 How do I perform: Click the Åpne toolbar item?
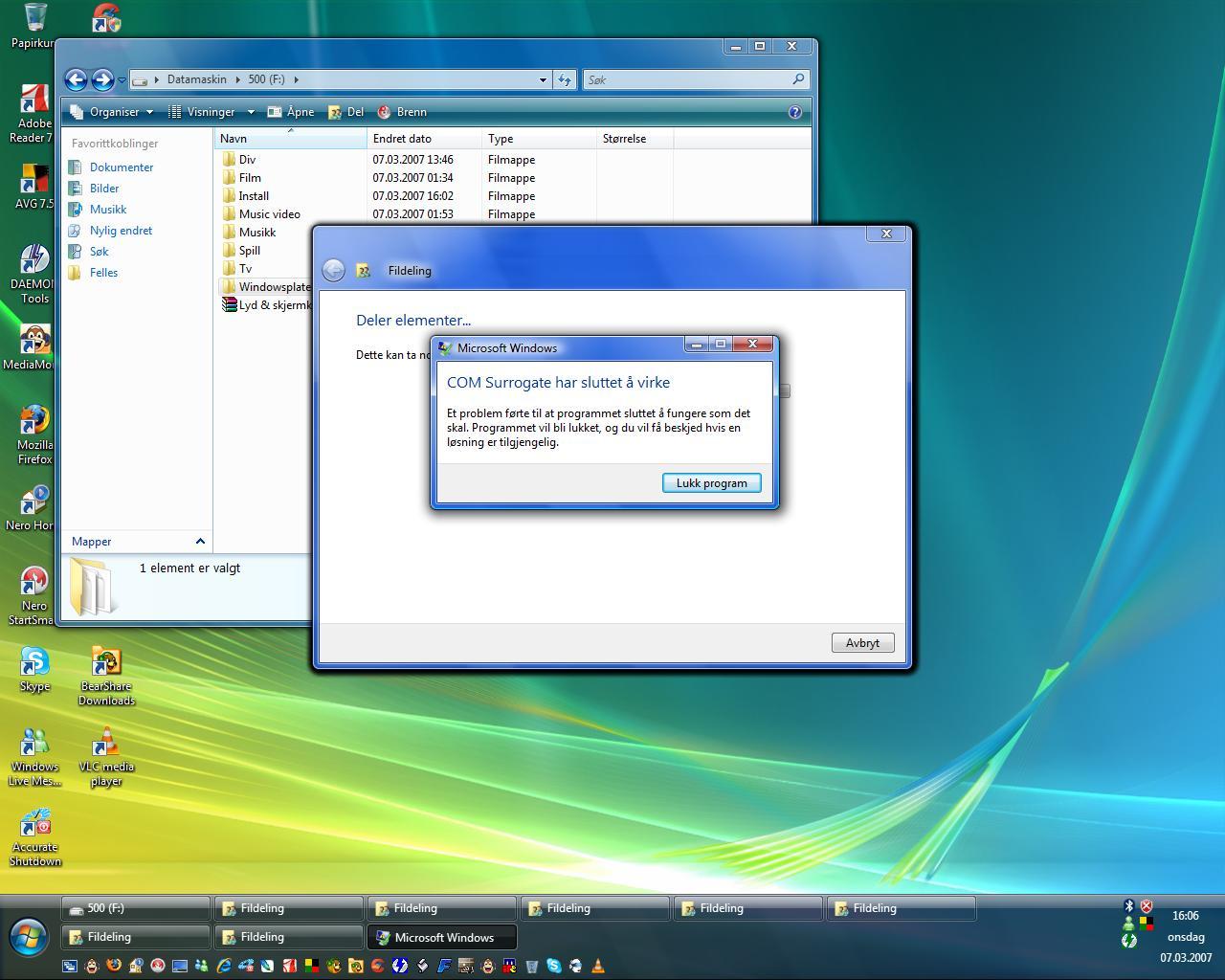(291, 112)
